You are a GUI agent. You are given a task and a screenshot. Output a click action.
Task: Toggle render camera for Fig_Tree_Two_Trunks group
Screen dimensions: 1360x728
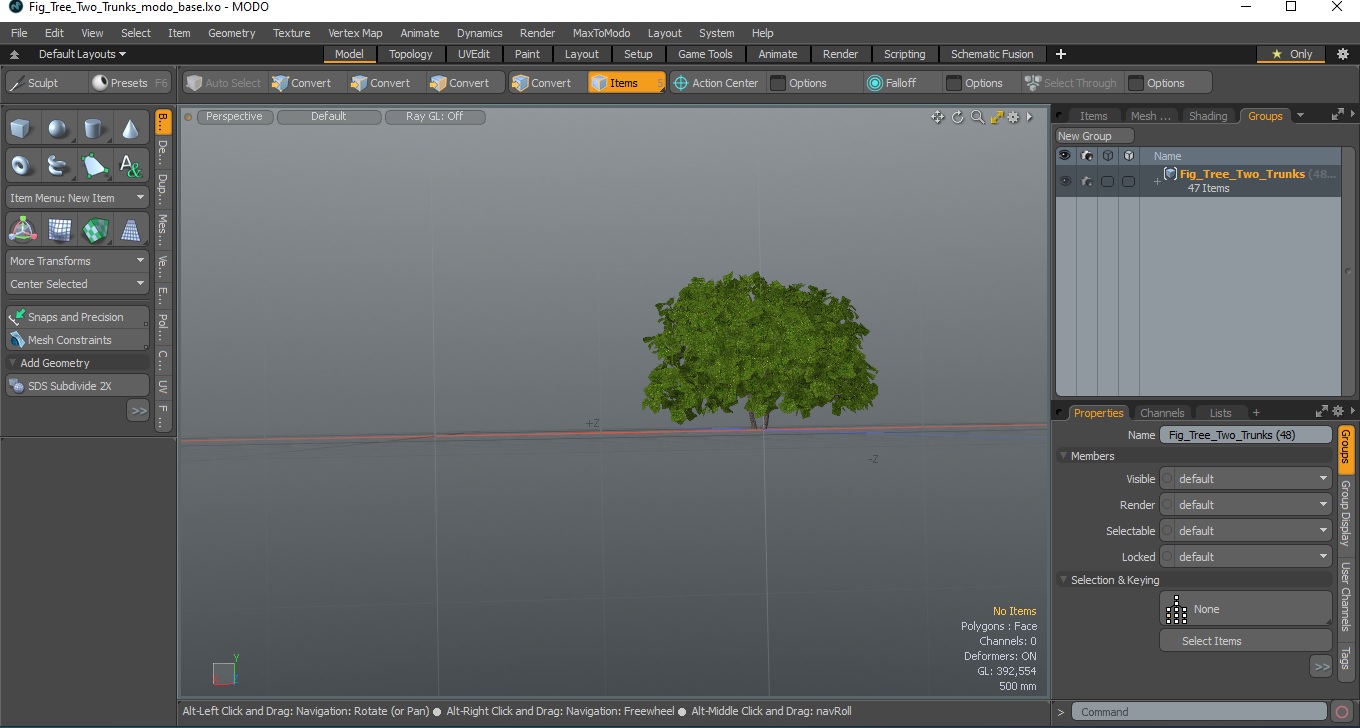point(1086,181)
